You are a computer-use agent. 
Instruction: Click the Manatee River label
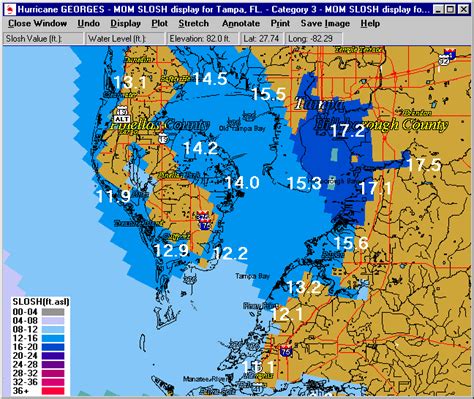point(206,379)
